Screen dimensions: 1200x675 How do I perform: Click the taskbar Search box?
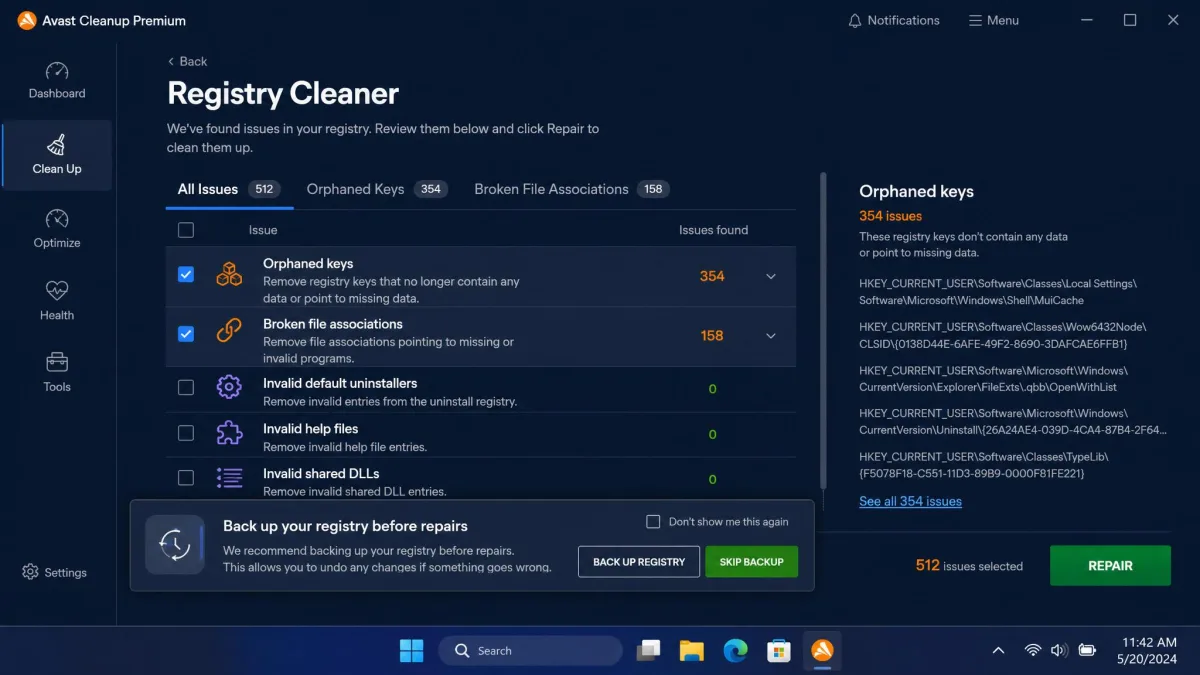tap(530, 650)
